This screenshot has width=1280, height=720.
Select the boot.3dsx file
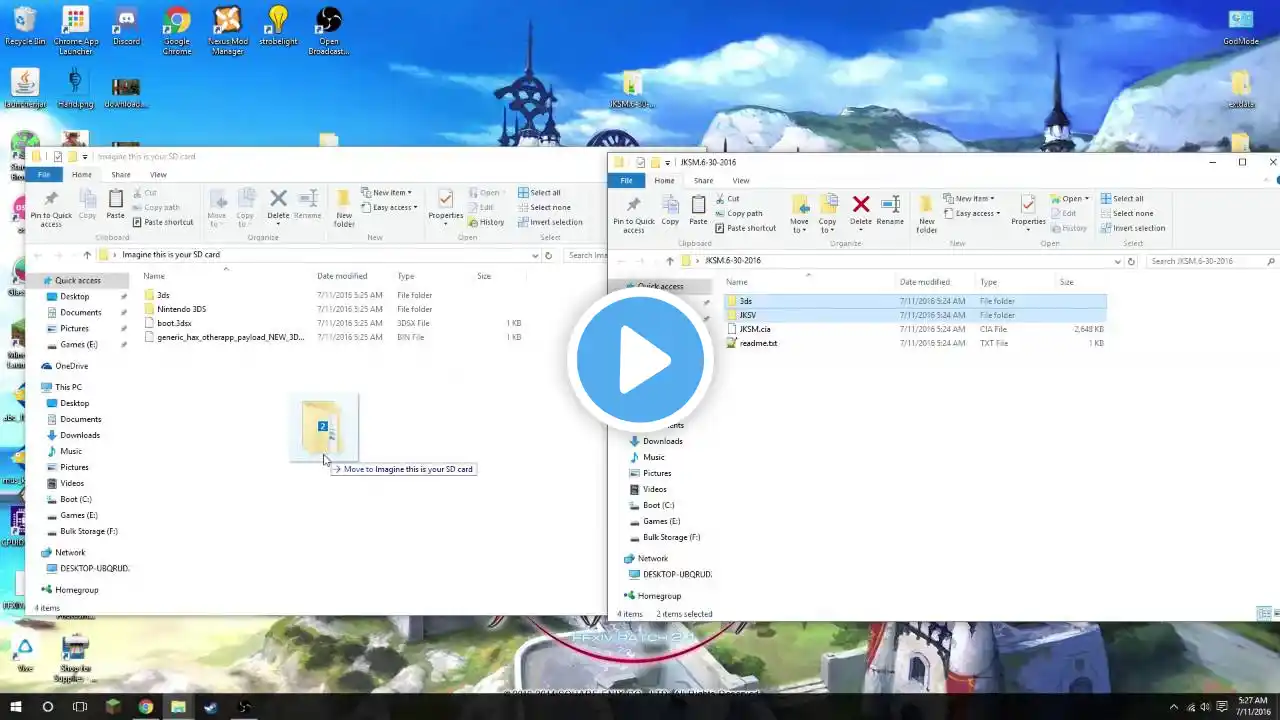[332, 323]
